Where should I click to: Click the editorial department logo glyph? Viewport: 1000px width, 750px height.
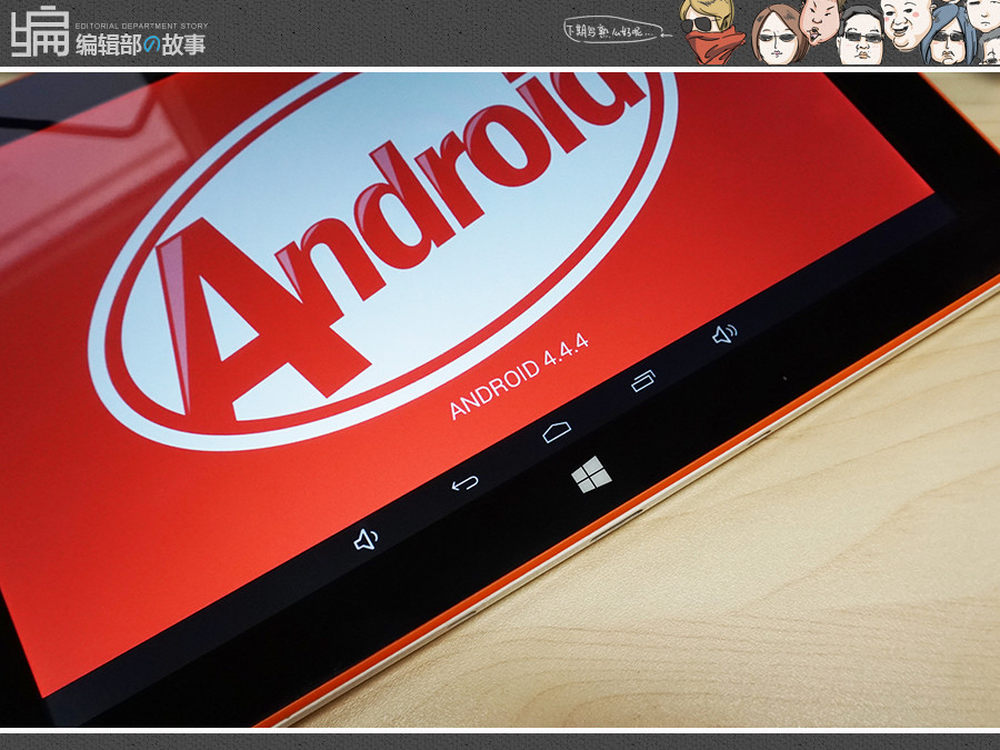tap(40, 31)
